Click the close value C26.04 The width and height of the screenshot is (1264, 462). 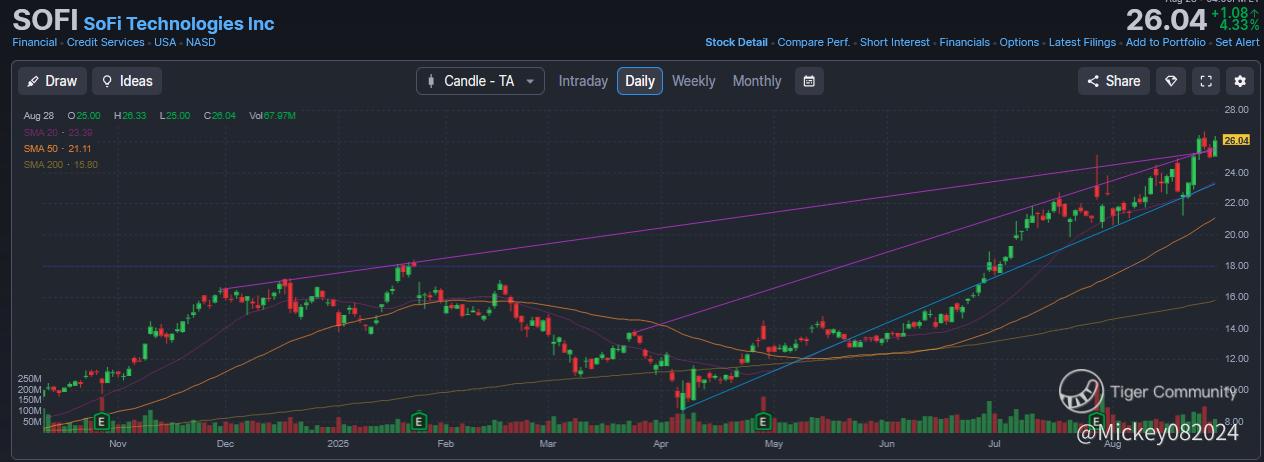coord(221,116)
